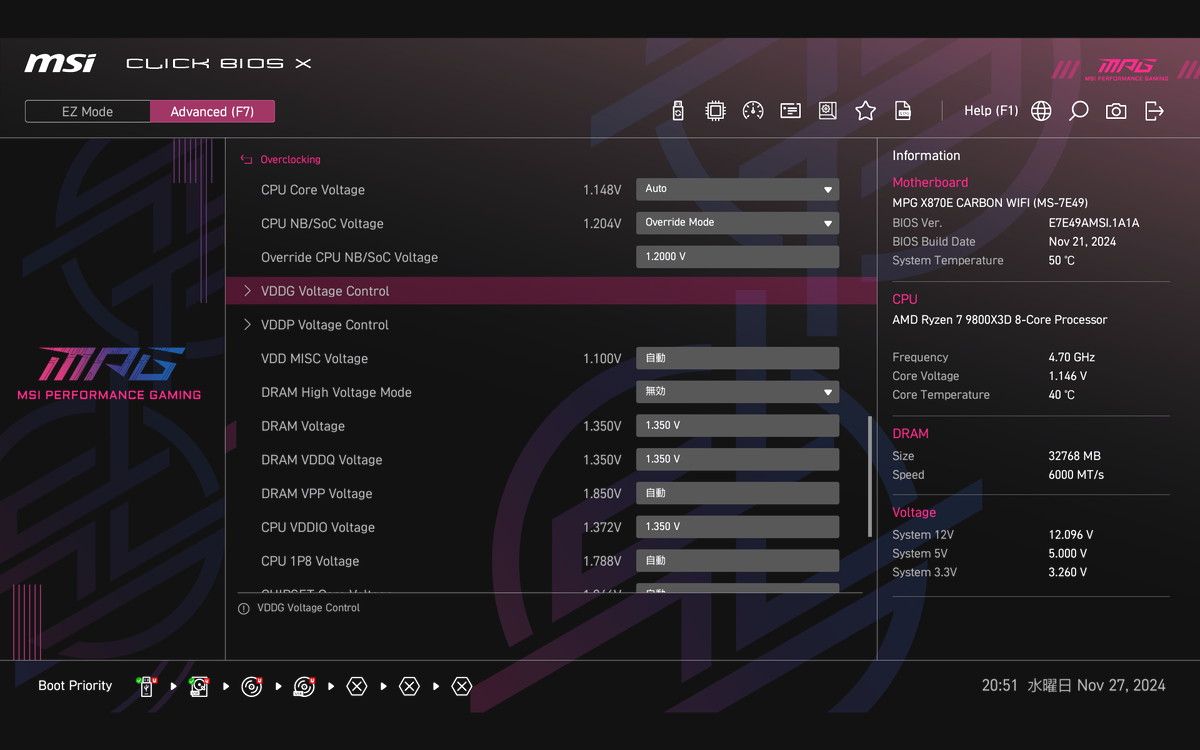1200x750 pixels.
Task: Click the 4.70 GHz CPU frequency value
Action: tap(1071, 357)
